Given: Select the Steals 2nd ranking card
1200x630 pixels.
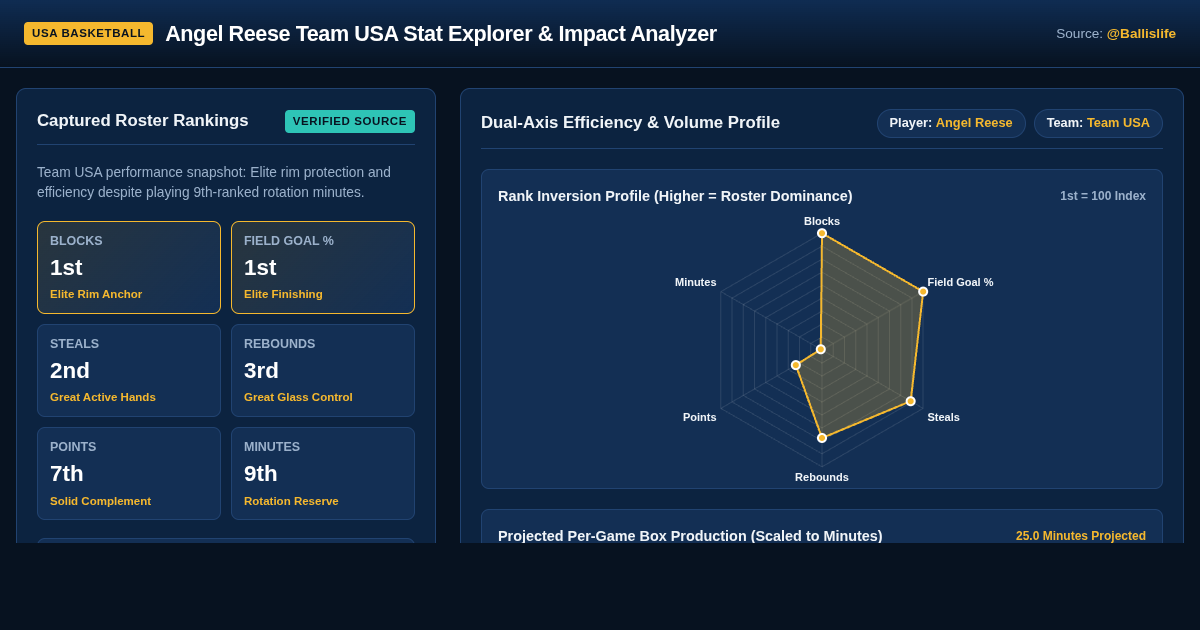Looking at the screenshot, I should click(129, 370).
